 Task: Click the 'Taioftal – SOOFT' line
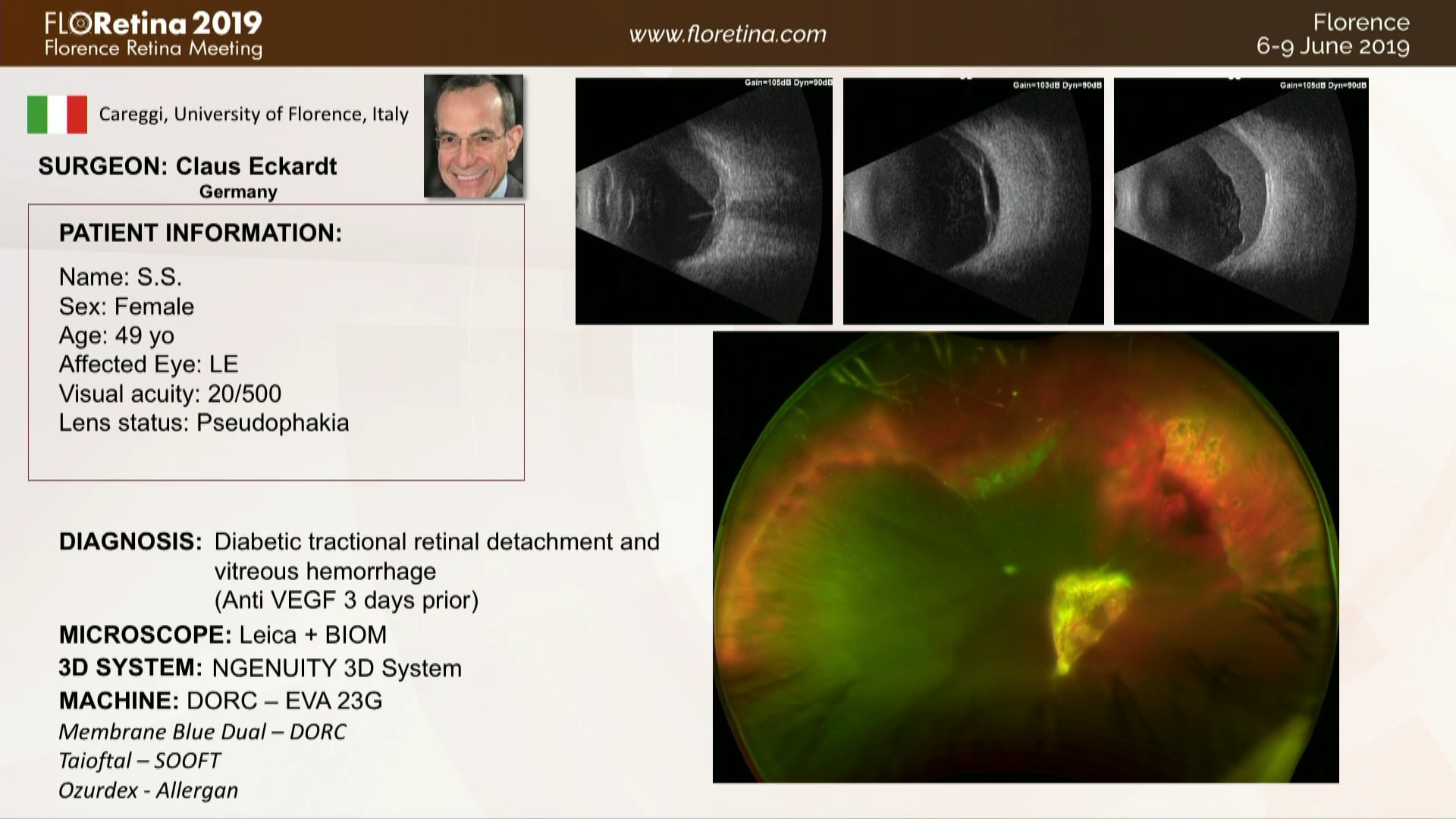[x=140, y=761]
